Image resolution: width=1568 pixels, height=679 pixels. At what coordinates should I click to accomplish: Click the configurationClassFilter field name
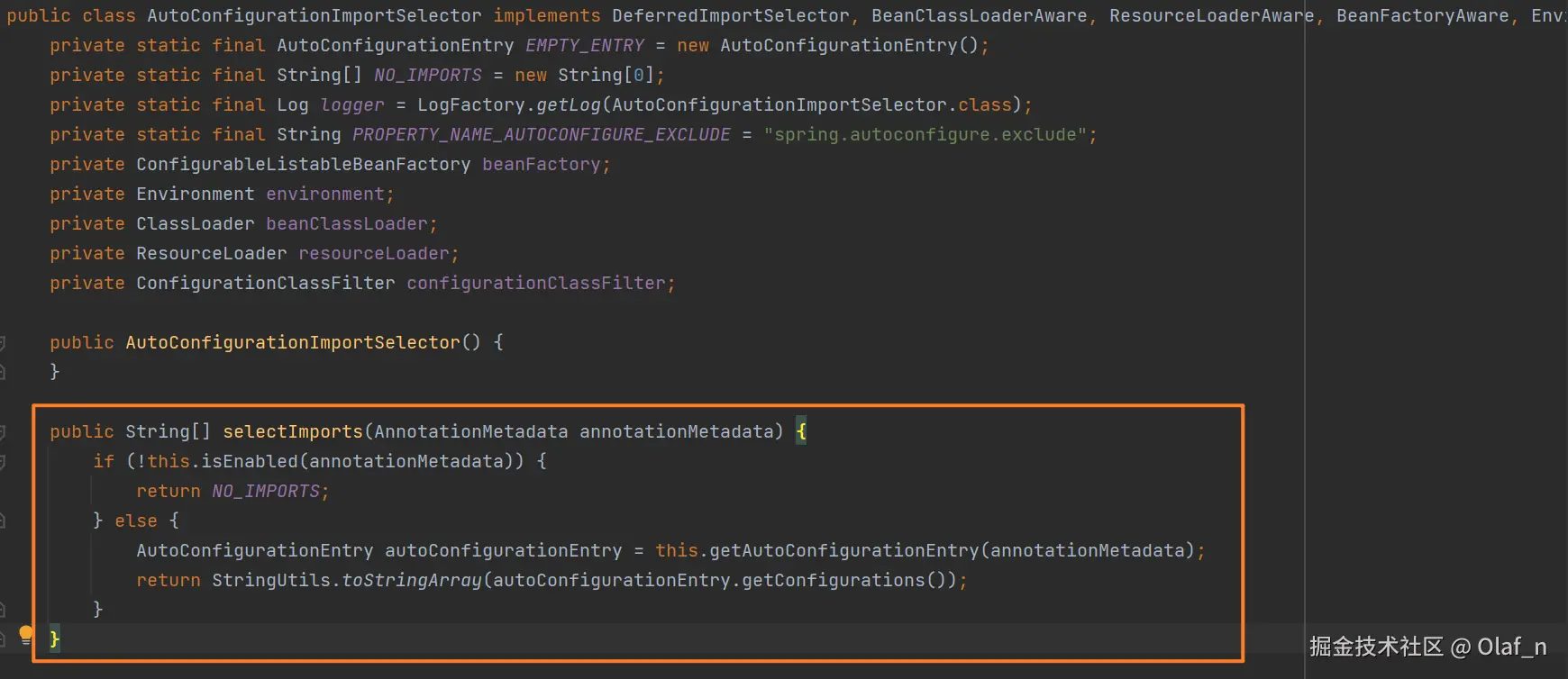[536, 283]
